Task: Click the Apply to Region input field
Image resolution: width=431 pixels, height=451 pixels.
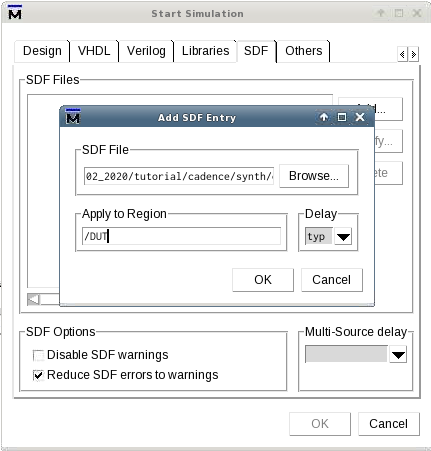Action: 181,236
